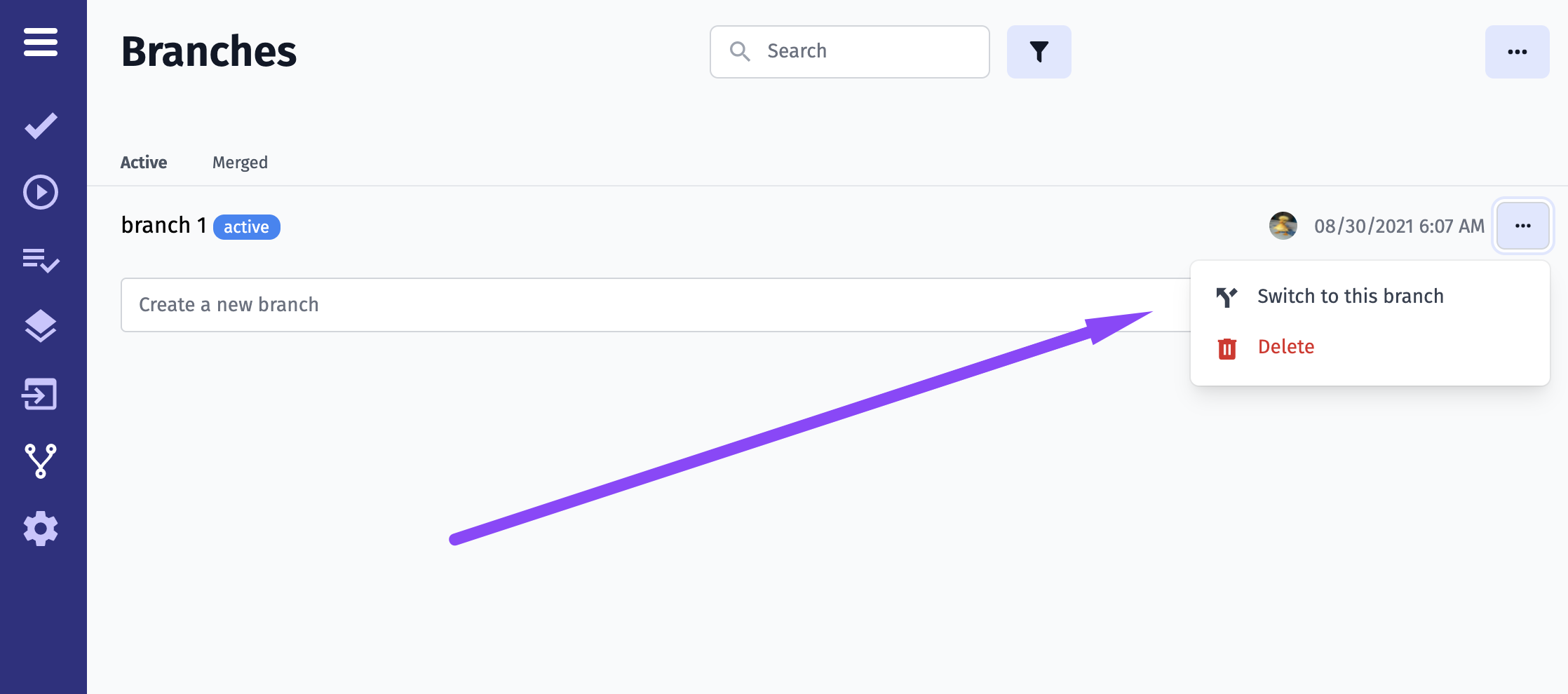Click the branch 1 name
Viewport: 1568px width, 694px height.
pos(163,226)
